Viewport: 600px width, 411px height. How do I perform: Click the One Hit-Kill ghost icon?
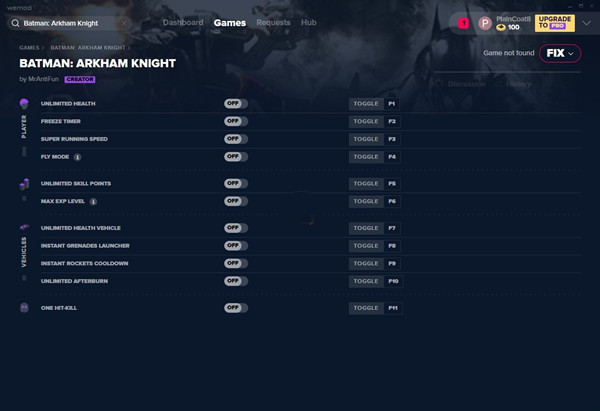(x=24, y=308)
